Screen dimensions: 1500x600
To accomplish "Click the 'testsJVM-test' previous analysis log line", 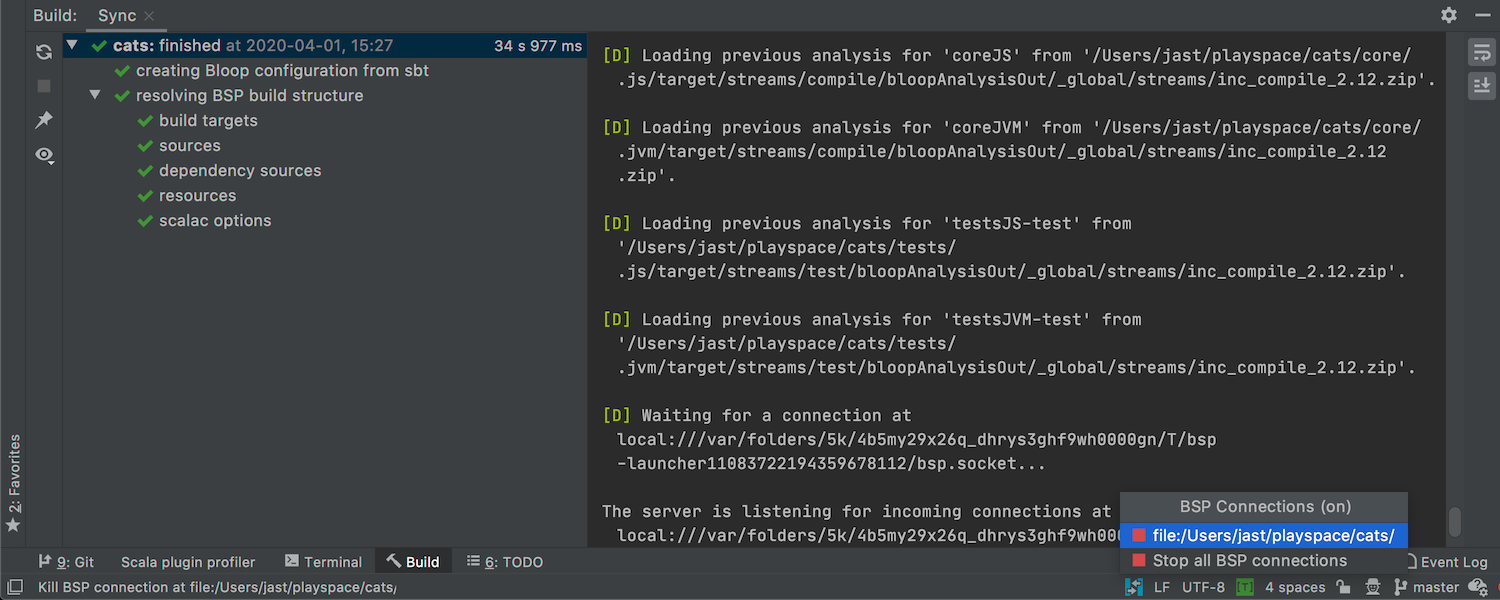I will point(1009,343).
